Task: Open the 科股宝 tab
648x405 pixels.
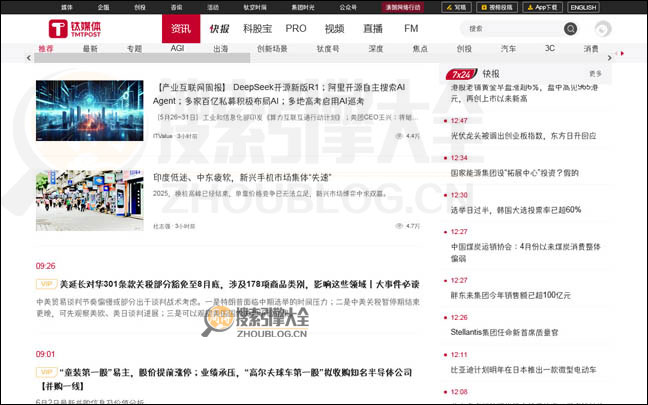Action: click(257, 29)
